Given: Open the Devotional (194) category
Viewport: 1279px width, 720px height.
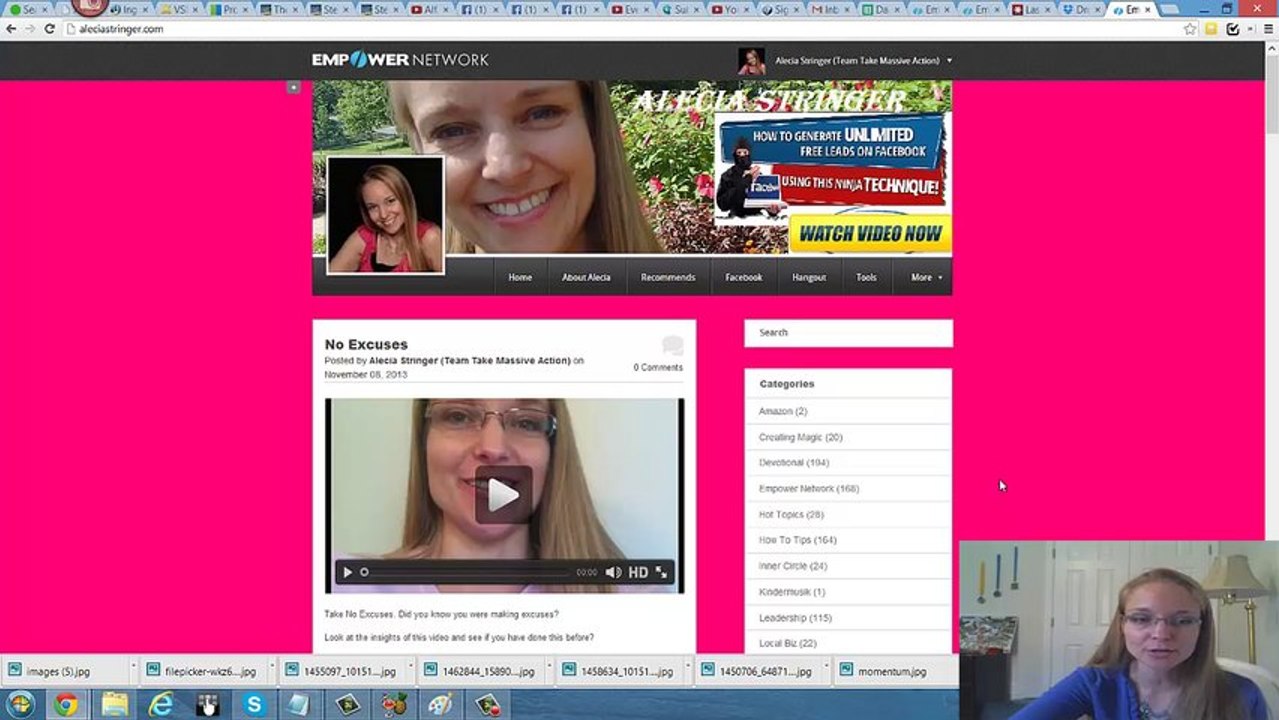Looking at the screenshot, I should (794, 463).
